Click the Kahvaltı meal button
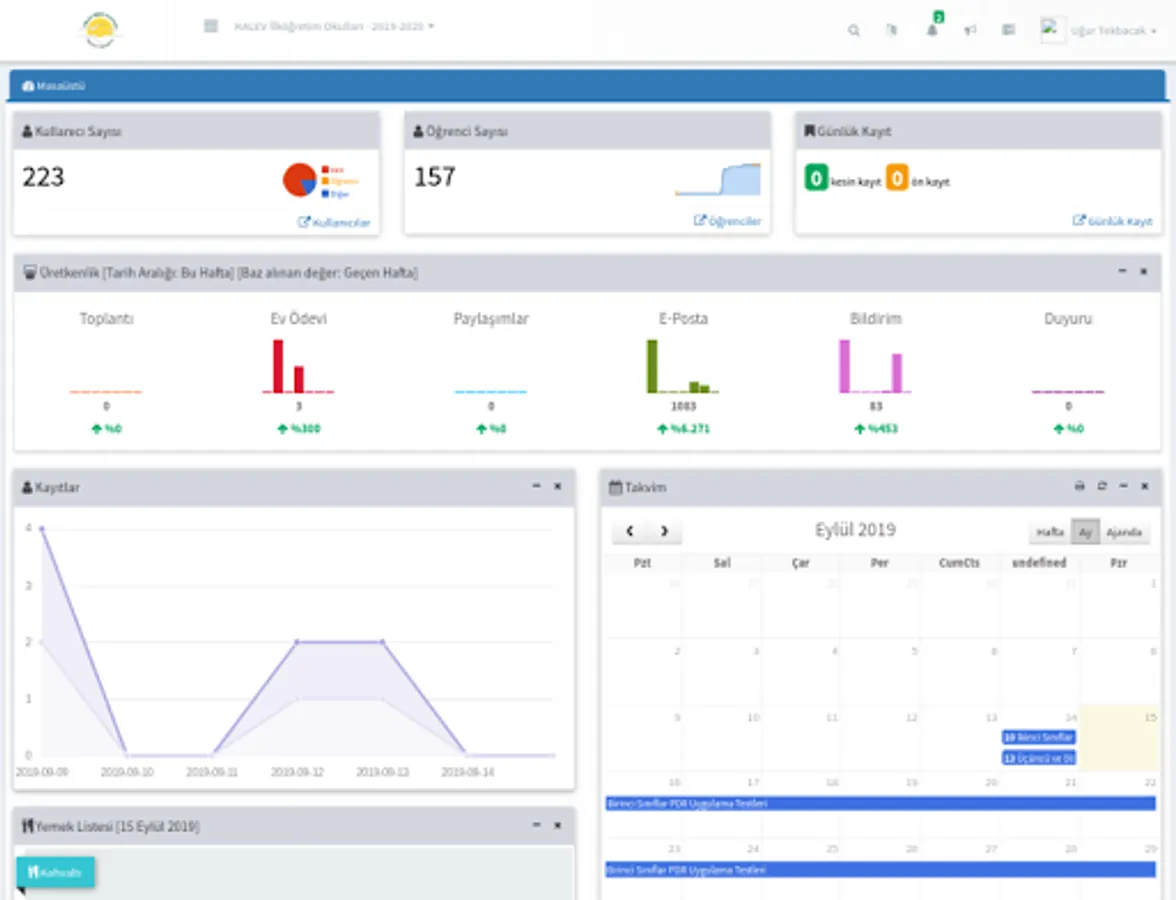The width and height of the screenshot is (1176, 900). click(56, 872)
